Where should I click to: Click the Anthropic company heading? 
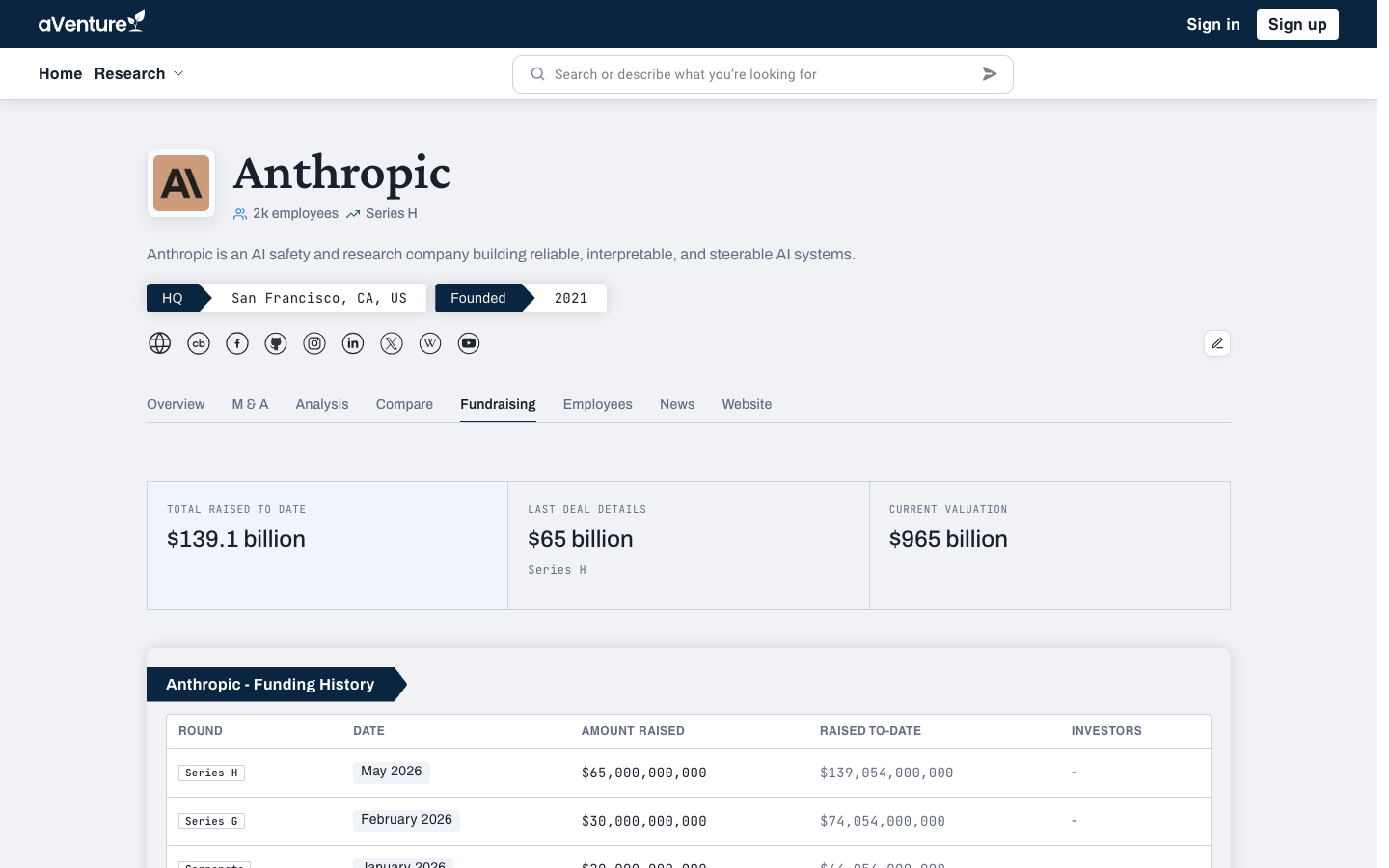342,174
